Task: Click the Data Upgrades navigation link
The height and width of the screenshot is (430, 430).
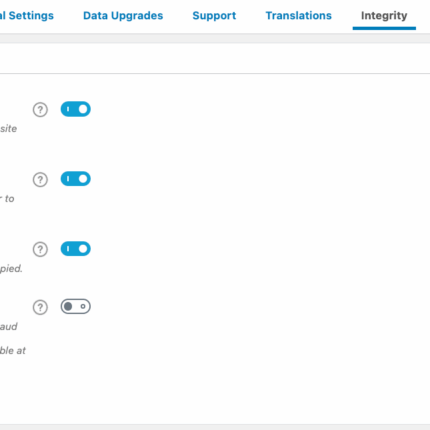Action: [x=123, y=16]
